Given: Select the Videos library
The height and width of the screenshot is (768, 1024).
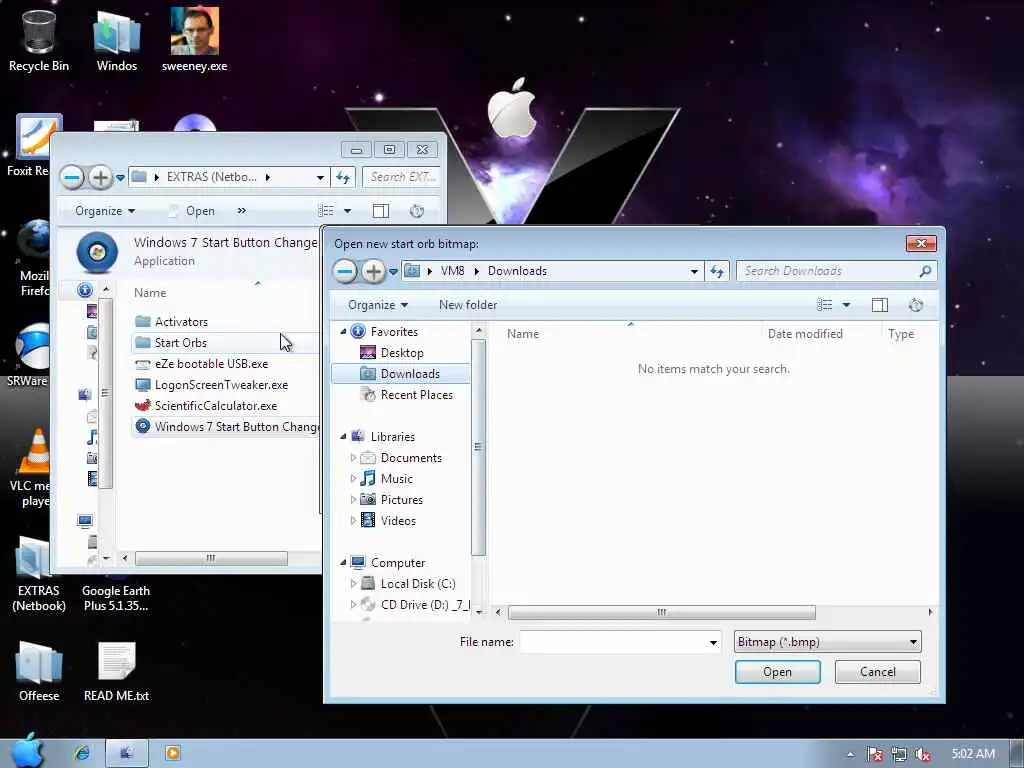Looking at the screenshot, I should point(398,520).
